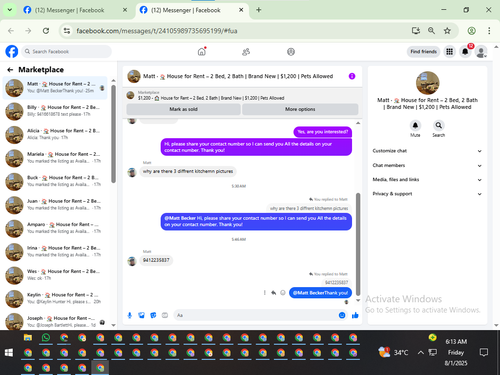Screen dimensions: 500x375
Task: Click the browser address bar URL
Action: point(157,31)
